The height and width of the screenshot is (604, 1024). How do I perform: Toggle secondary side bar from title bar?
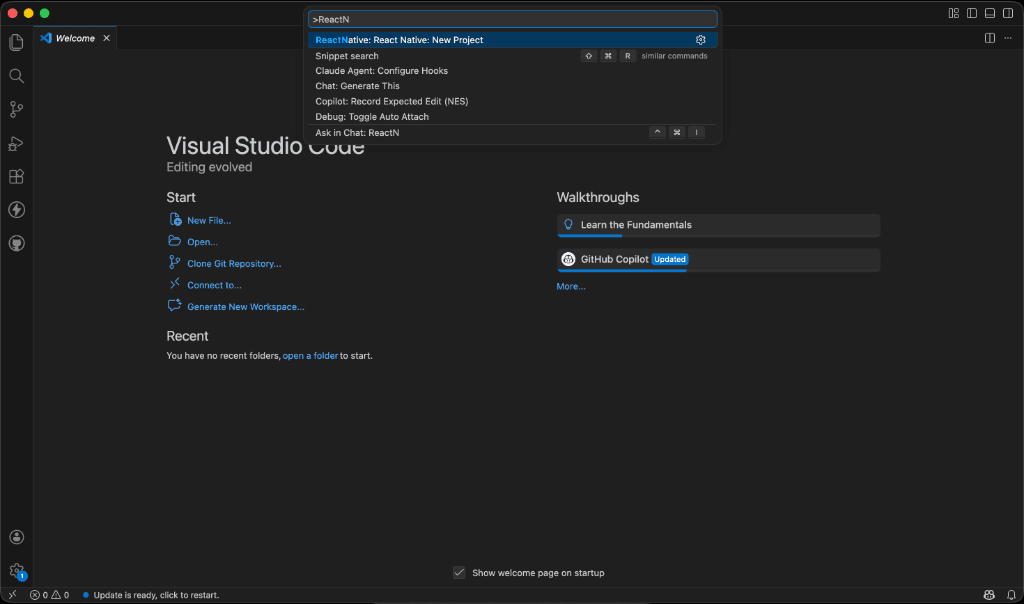point(1008,13)
